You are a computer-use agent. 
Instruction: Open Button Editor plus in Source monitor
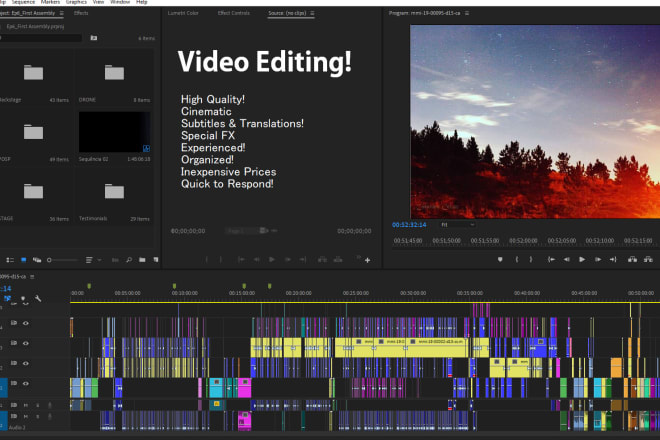[367, 261]
